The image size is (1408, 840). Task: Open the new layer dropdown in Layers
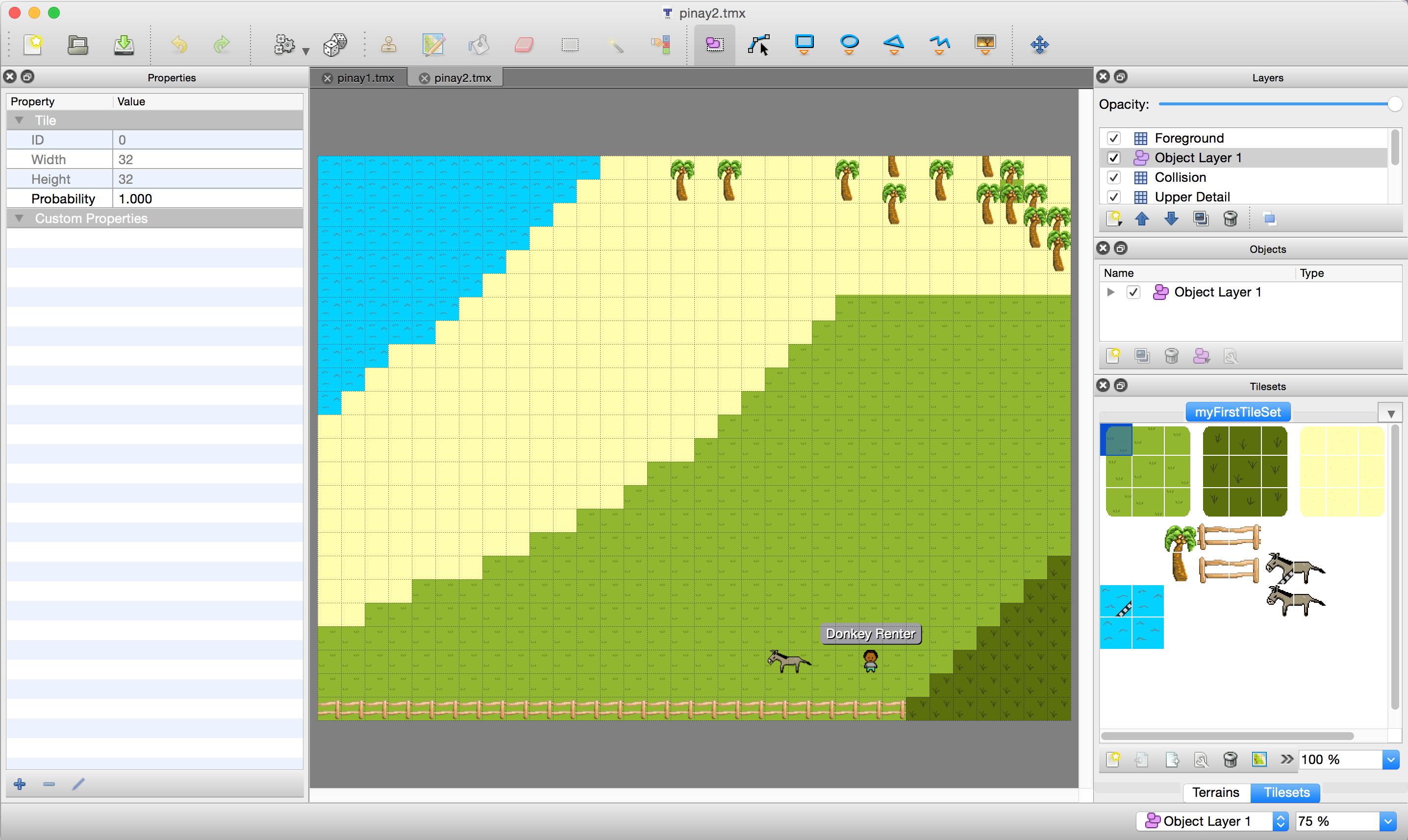click(1114, 219)
